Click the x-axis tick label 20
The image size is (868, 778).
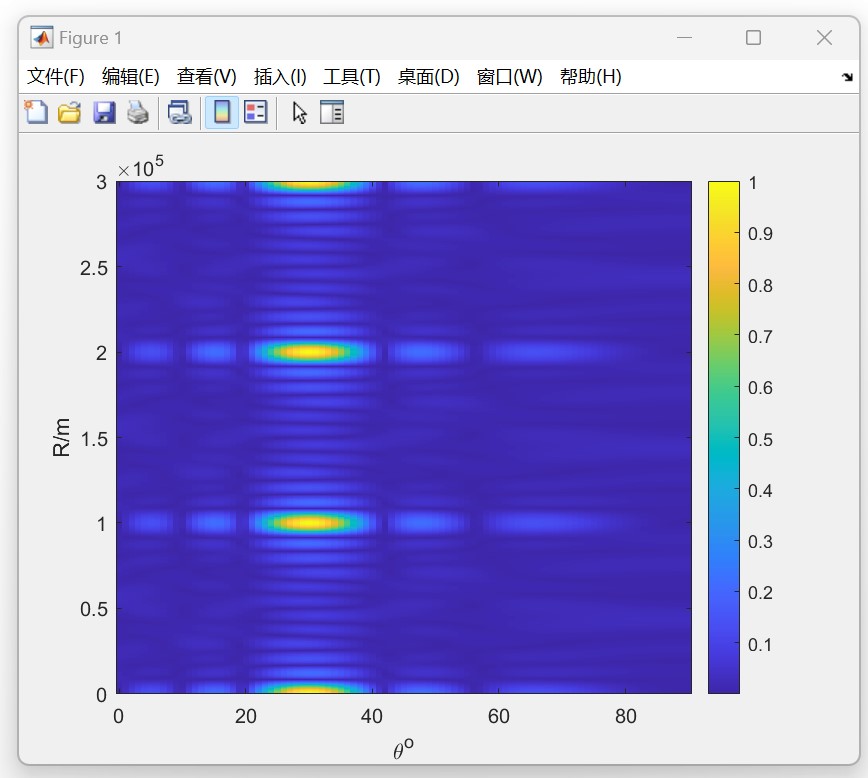[245, 716]
